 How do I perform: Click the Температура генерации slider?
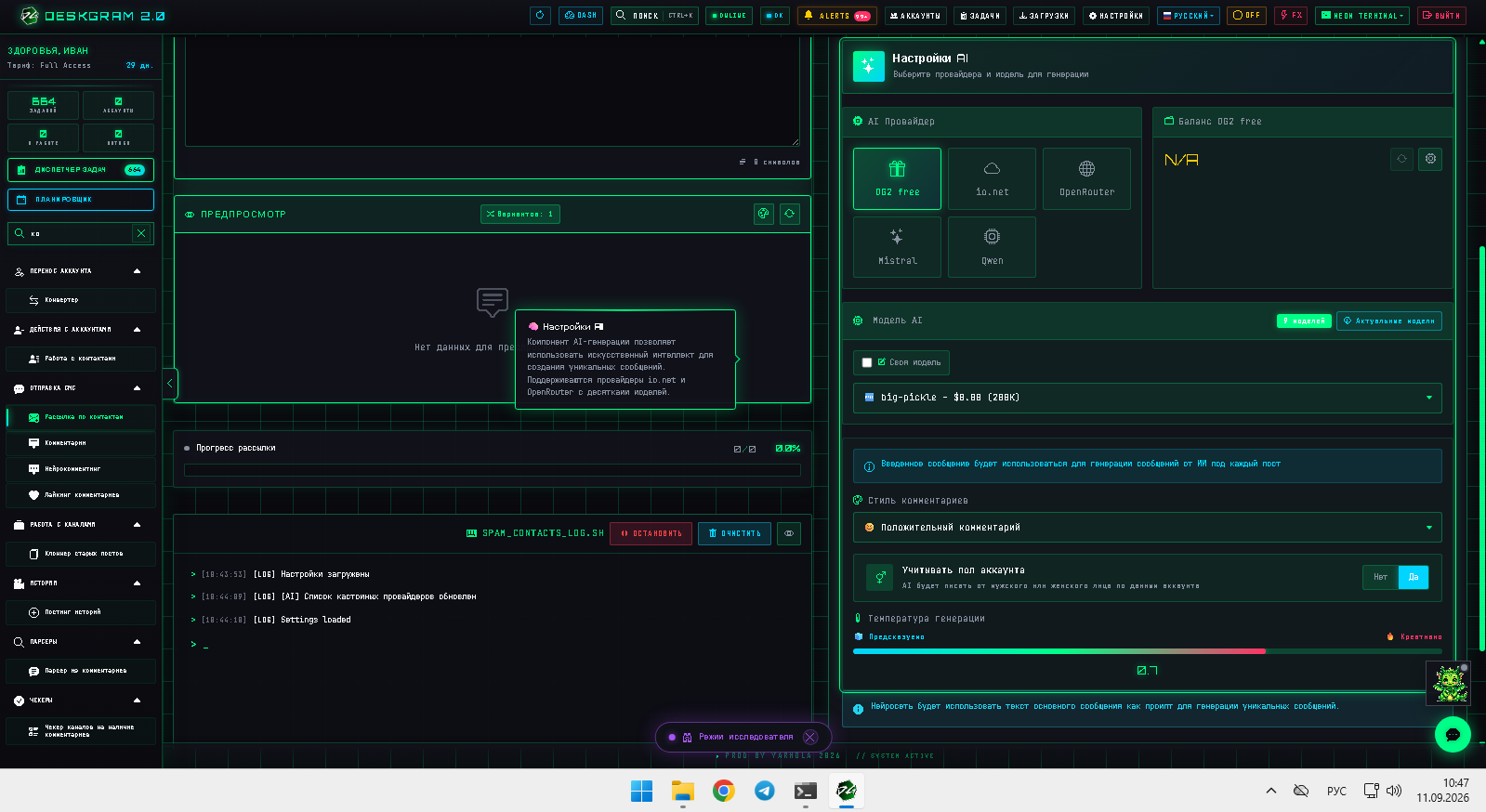[x=1148, y=651]
